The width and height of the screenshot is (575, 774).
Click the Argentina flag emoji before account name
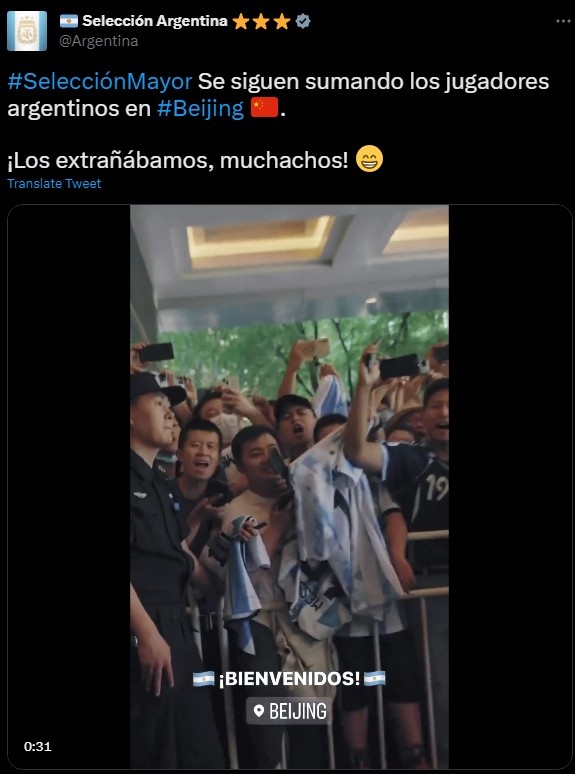[69, 21]
